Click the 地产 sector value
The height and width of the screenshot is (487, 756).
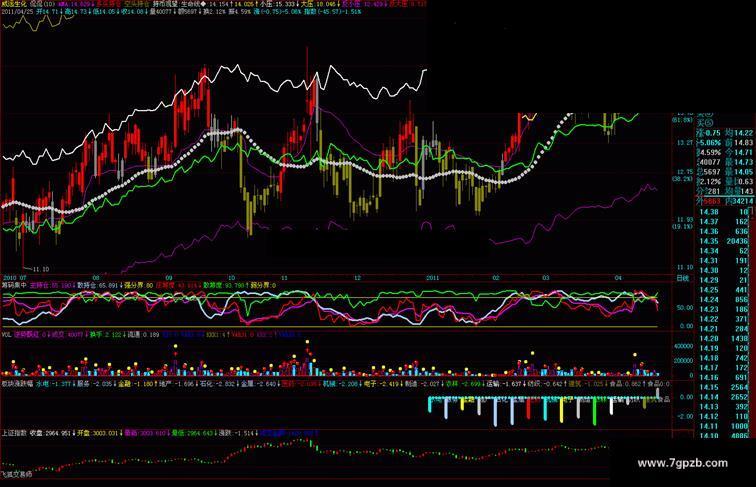pos(176,384)
